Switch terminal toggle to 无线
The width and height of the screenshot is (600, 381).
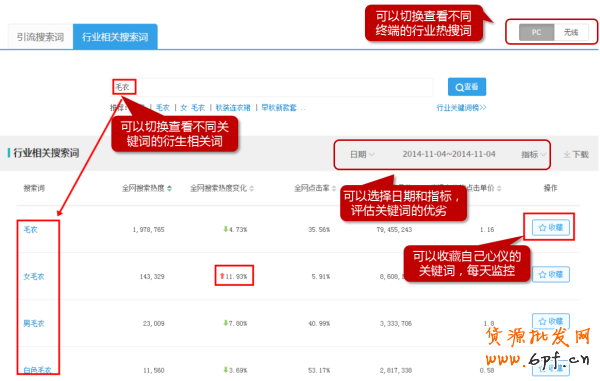(x=571, y=32)
